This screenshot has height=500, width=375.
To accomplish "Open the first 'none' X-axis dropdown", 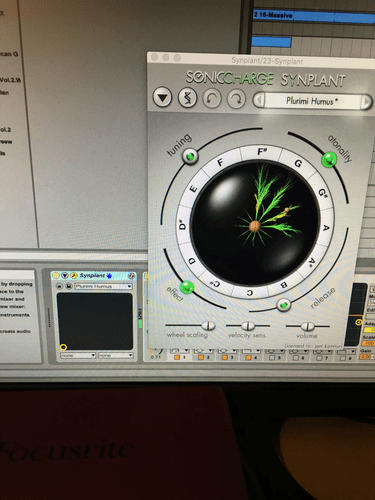I will (x=78, y=355).
